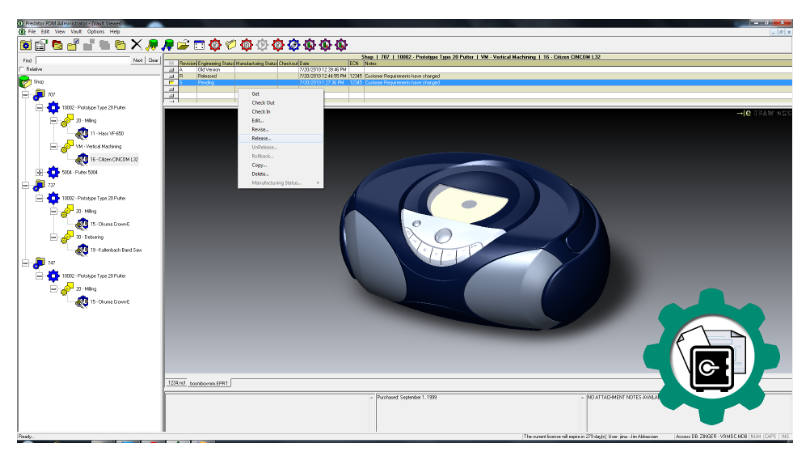Choose Check Out from the context menu
809x465 pixels.
coord(263,102)
